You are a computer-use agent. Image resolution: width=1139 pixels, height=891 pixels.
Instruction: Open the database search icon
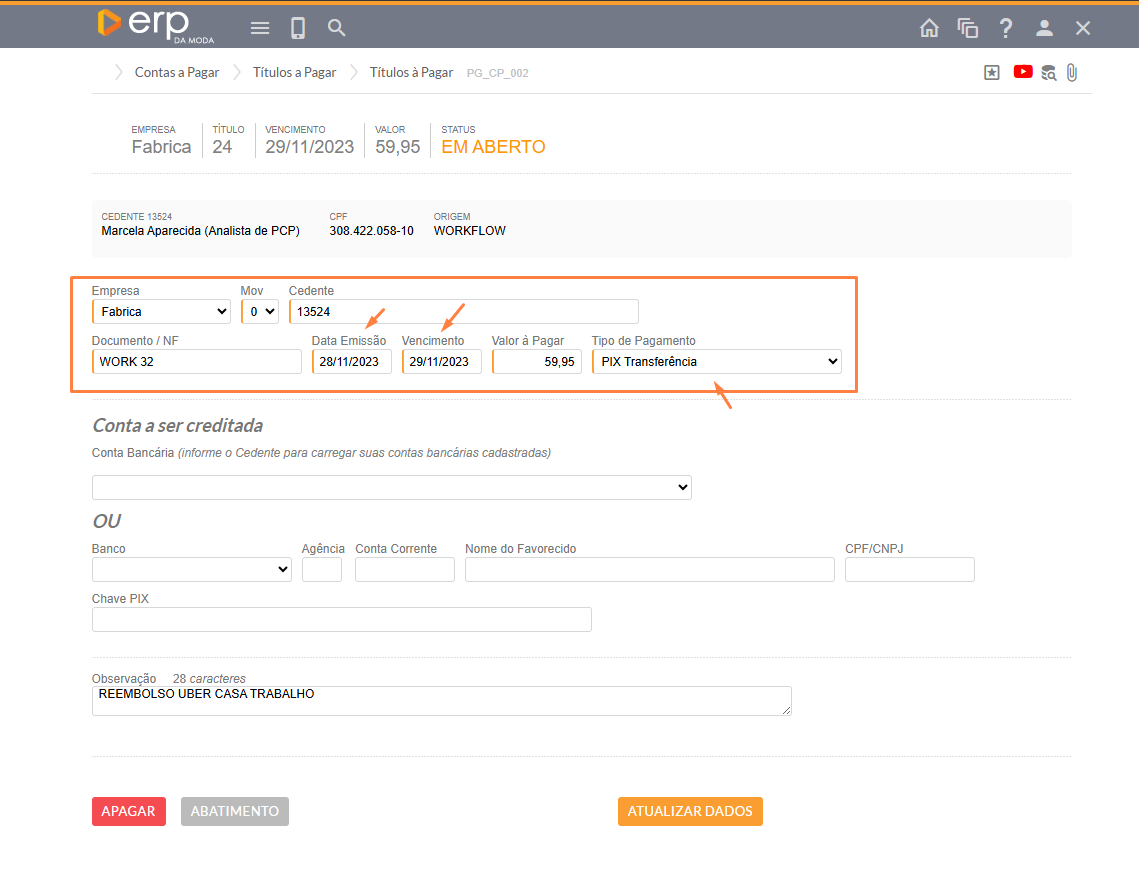click(x=1048, y=72)
